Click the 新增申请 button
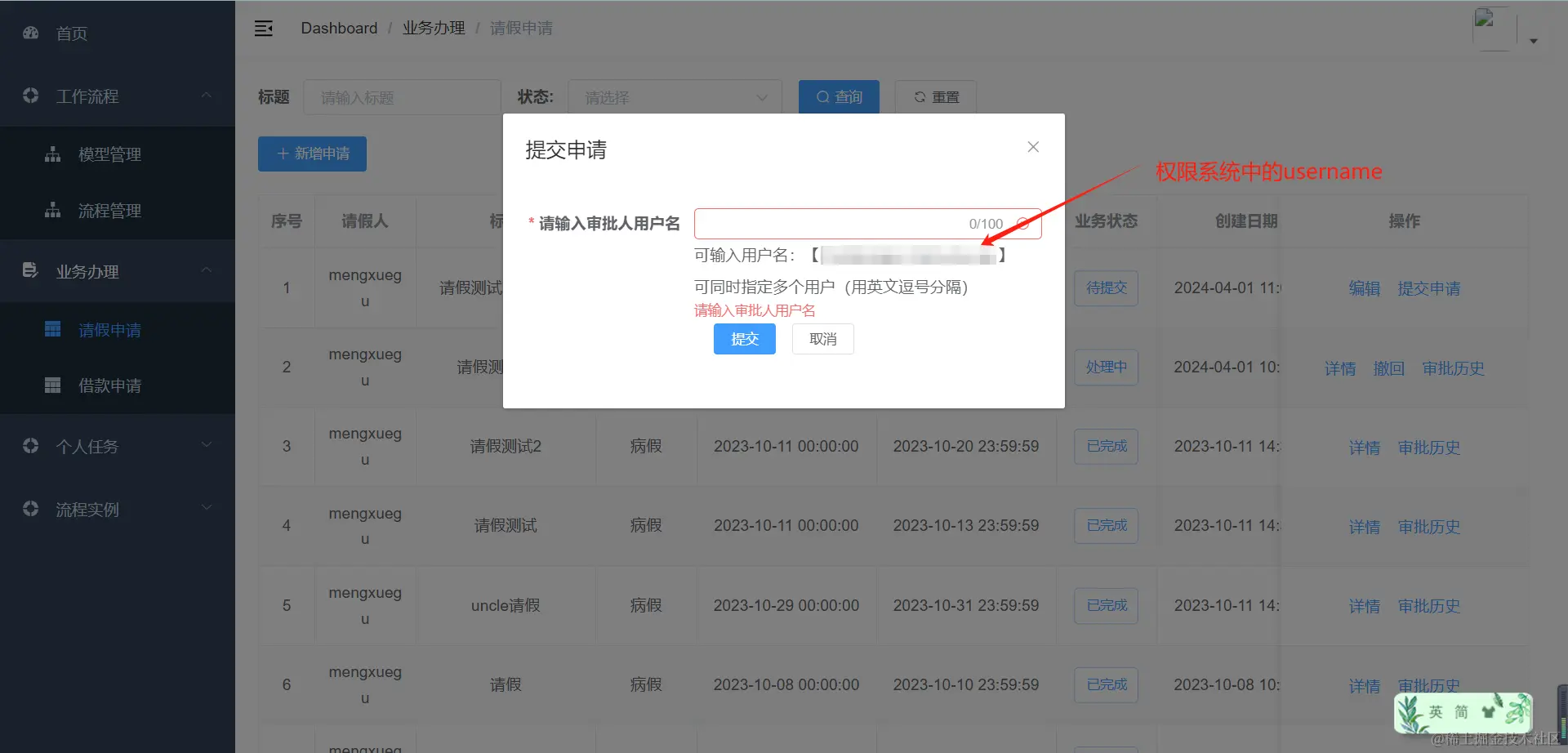 [312, 154]
